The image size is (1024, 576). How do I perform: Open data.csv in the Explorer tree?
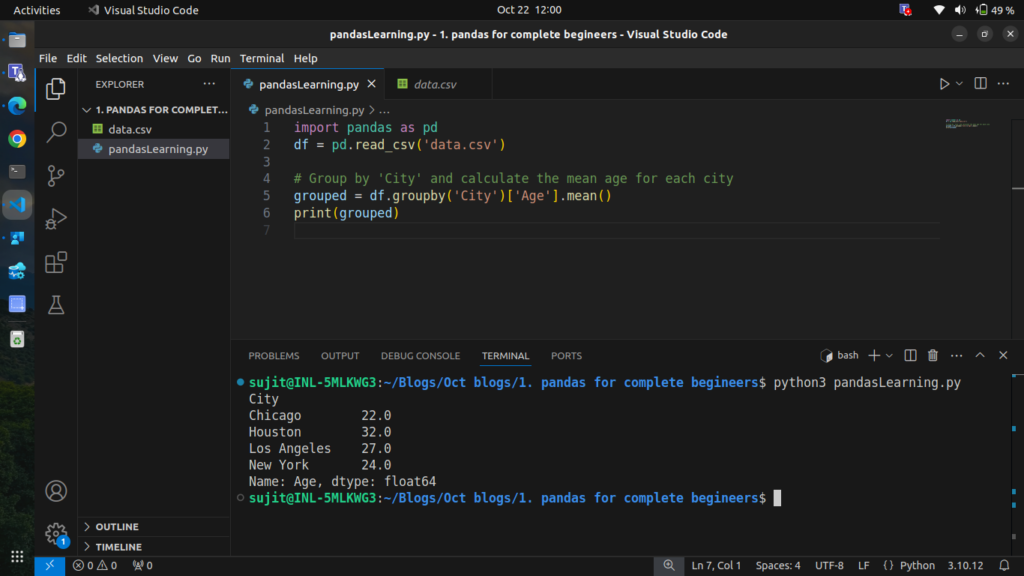(x=130, y=129)
